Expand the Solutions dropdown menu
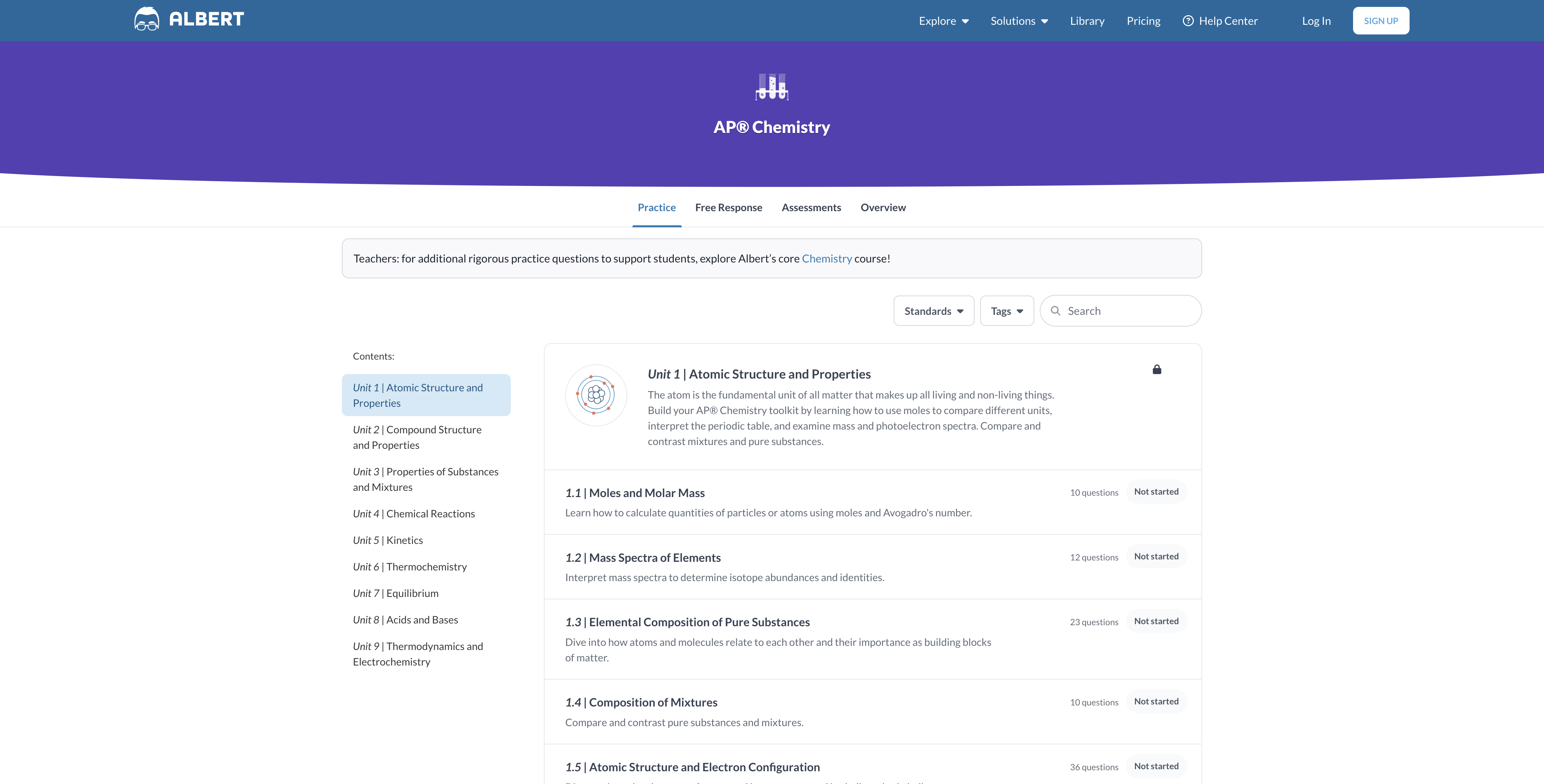Screen dimensions: 1544x784 (1019, 21)
